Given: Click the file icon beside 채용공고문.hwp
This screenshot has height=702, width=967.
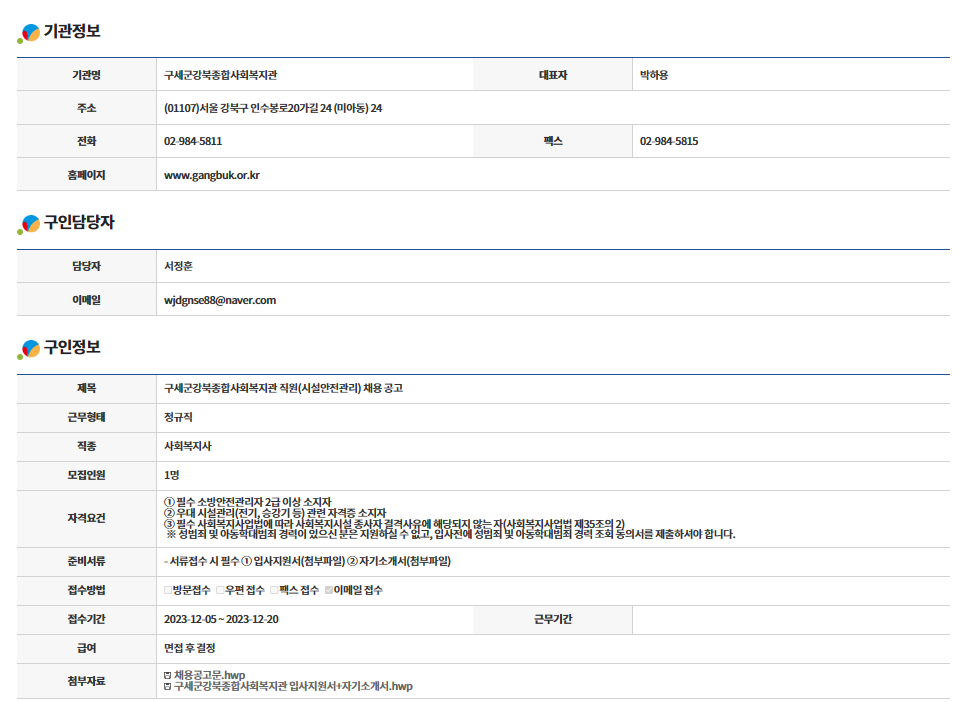Looking at the screenshot, I should (x=167, y=675).
